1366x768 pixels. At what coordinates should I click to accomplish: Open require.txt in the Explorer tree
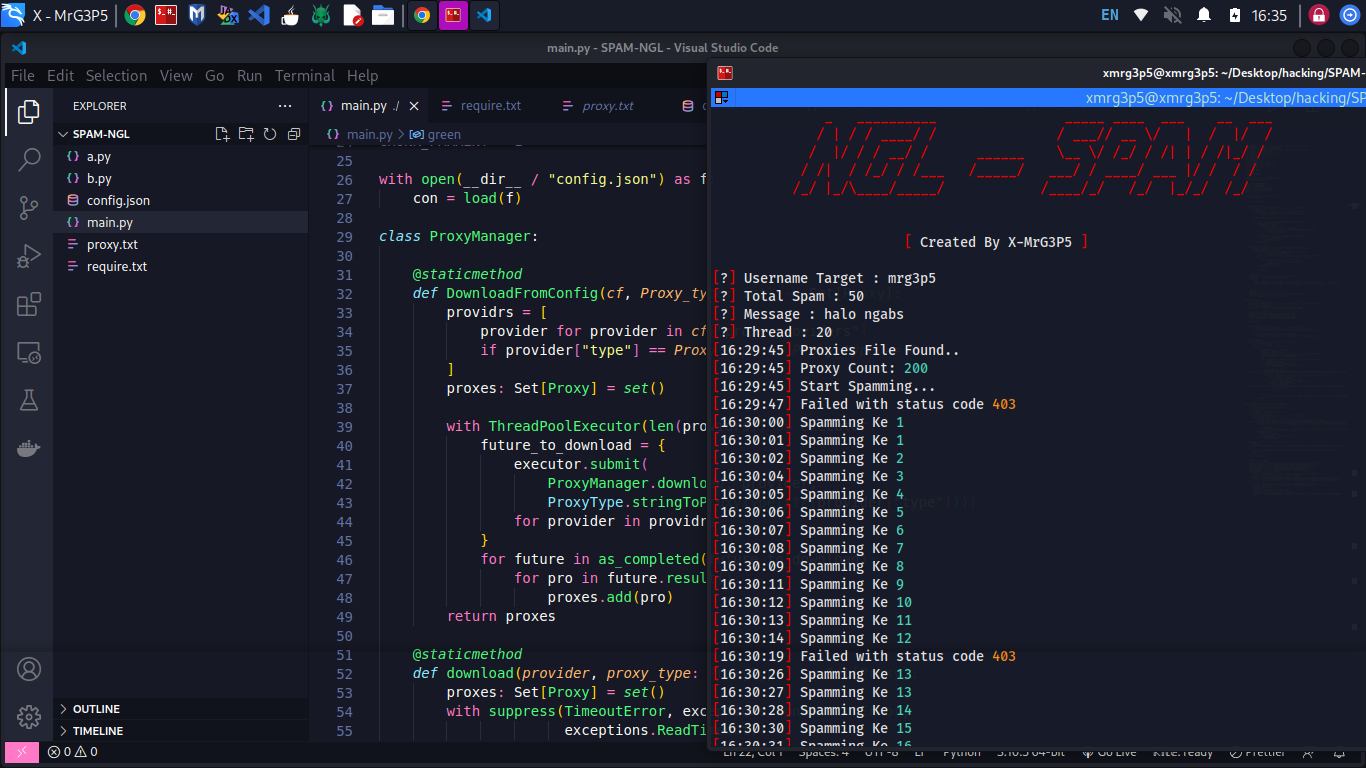[x=180, y=266]
